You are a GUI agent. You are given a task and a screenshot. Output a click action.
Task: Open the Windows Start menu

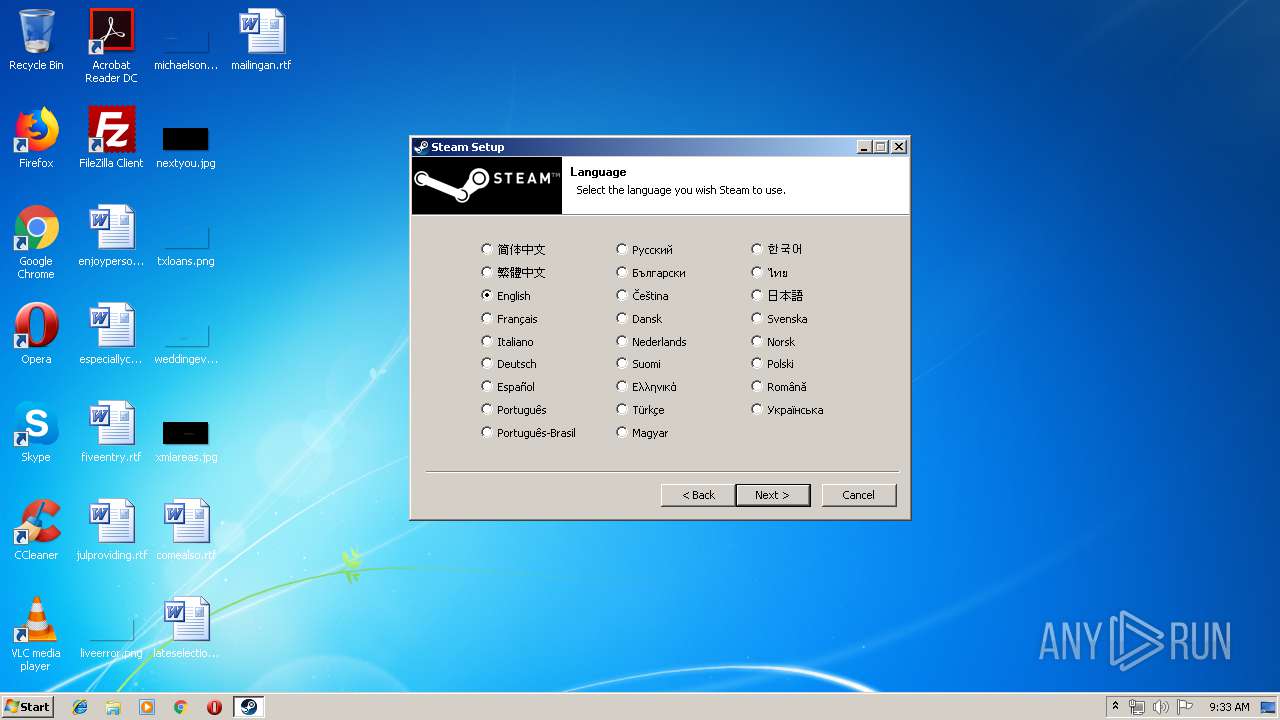coord(28,707)
